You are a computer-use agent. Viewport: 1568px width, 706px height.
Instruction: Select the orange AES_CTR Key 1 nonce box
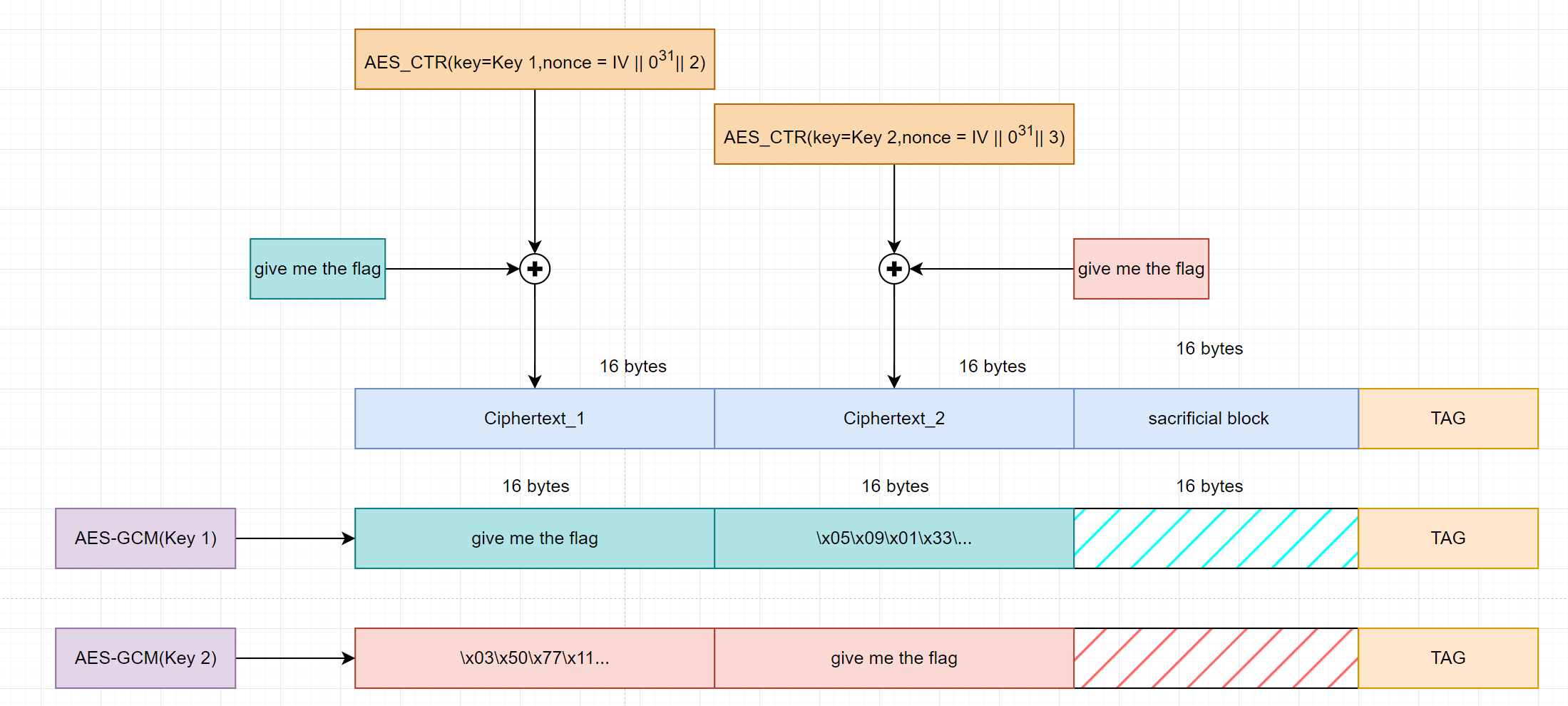point(535,59)
